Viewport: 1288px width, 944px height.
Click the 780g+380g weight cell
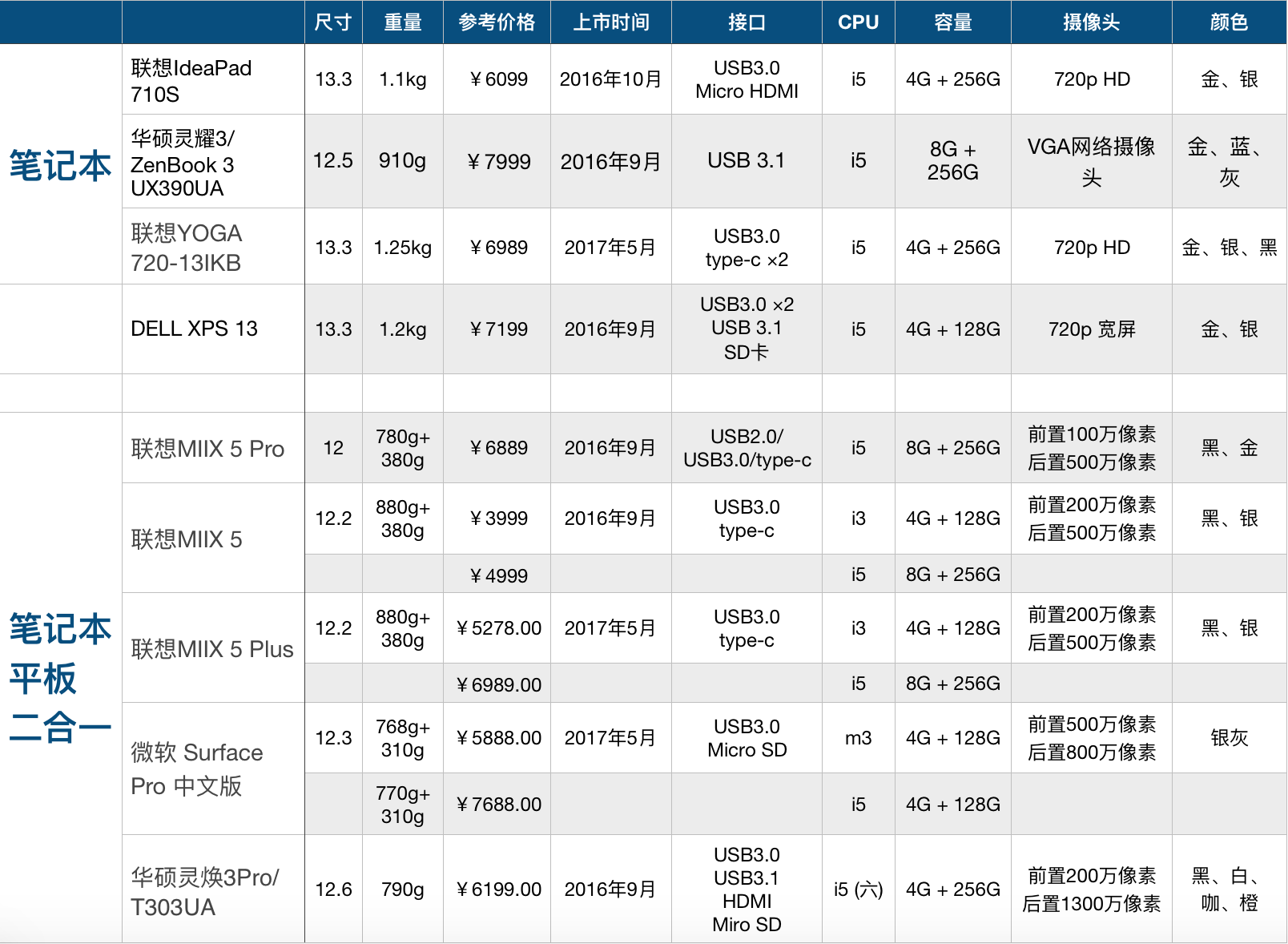tap(403, 448)
